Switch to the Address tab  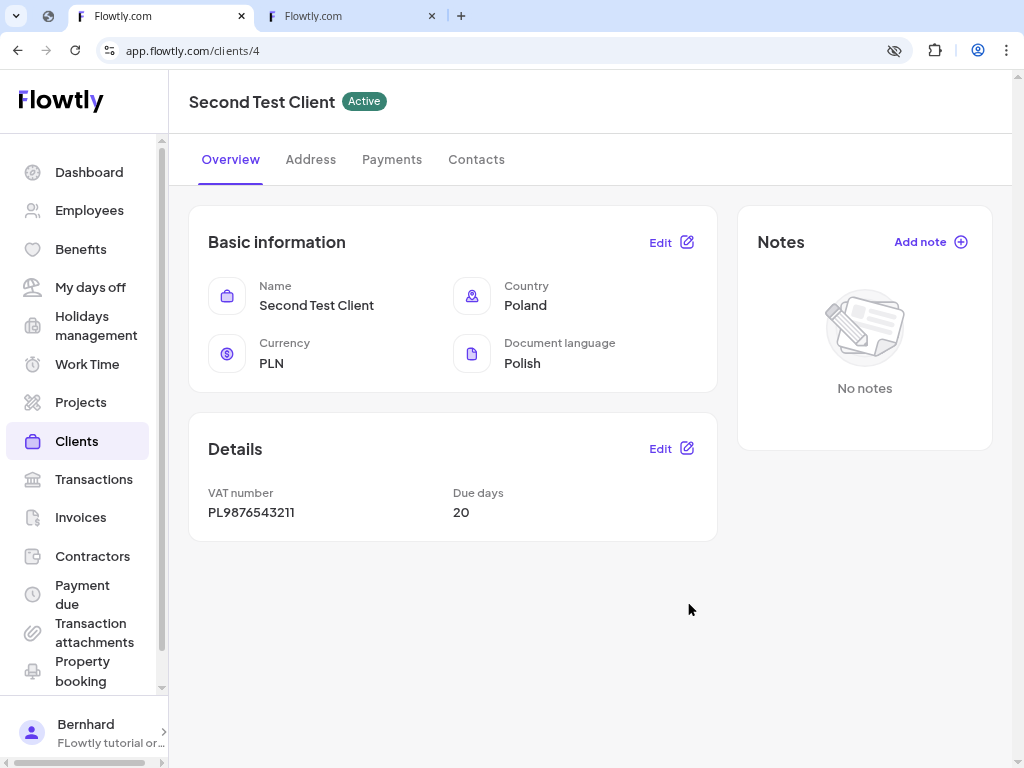click(x=310, y=160)
